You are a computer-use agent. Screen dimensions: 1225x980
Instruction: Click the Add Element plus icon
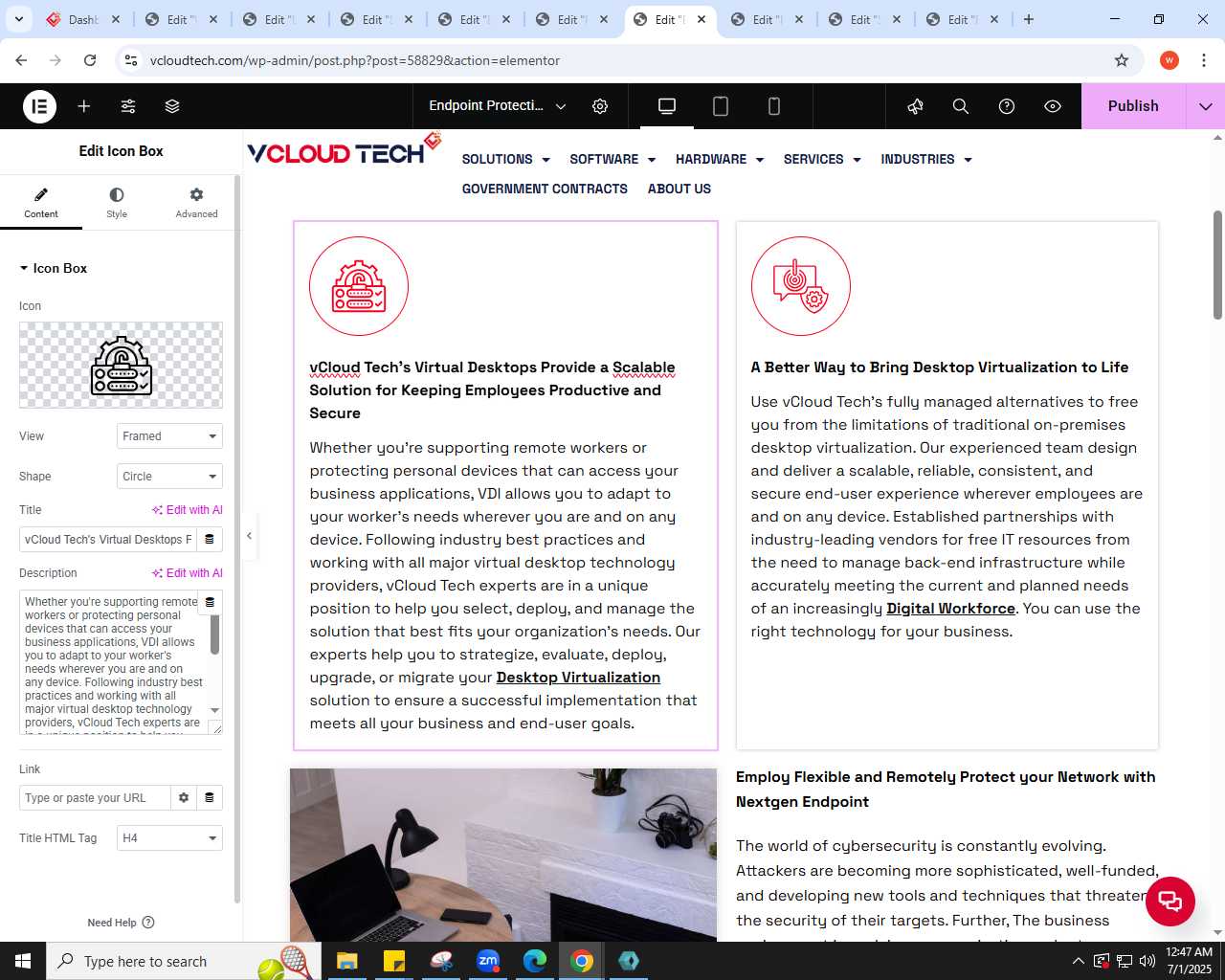pyautogui.click(x=84, y=106)
